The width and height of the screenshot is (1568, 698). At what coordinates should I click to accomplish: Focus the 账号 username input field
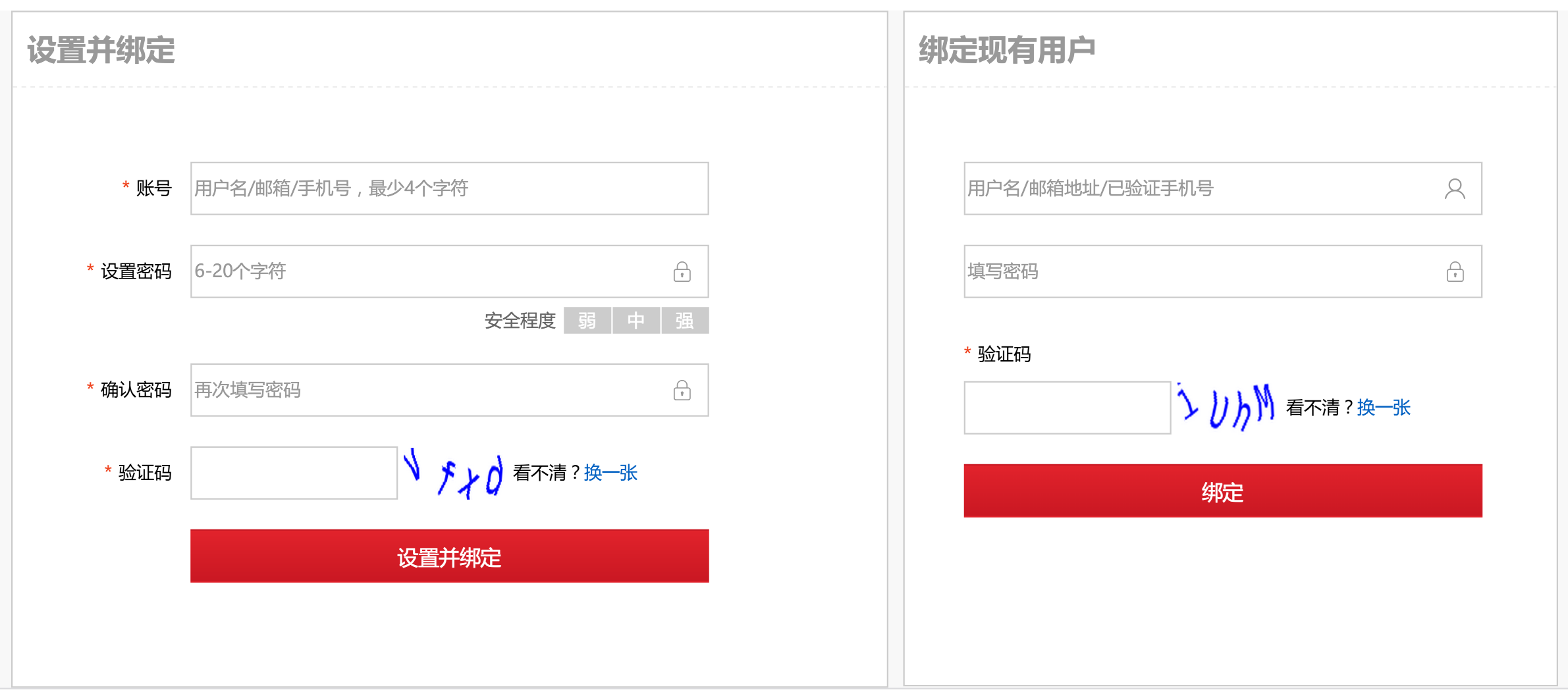click(x=450, y=188)
